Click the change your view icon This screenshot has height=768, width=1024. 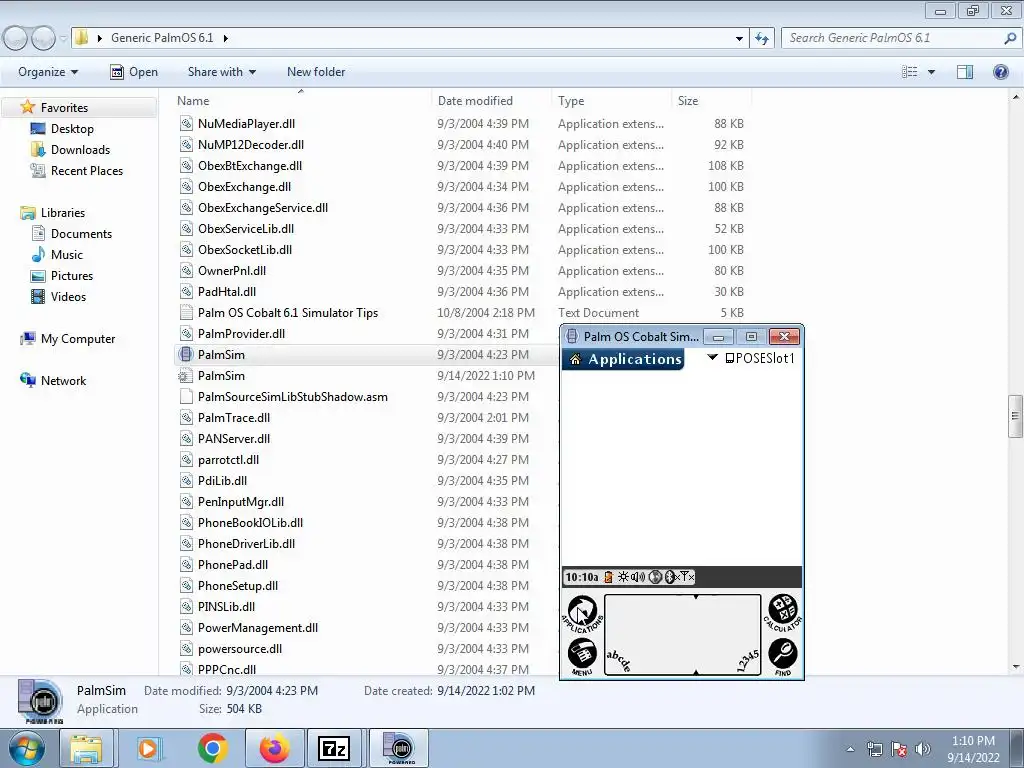point(910,72)
